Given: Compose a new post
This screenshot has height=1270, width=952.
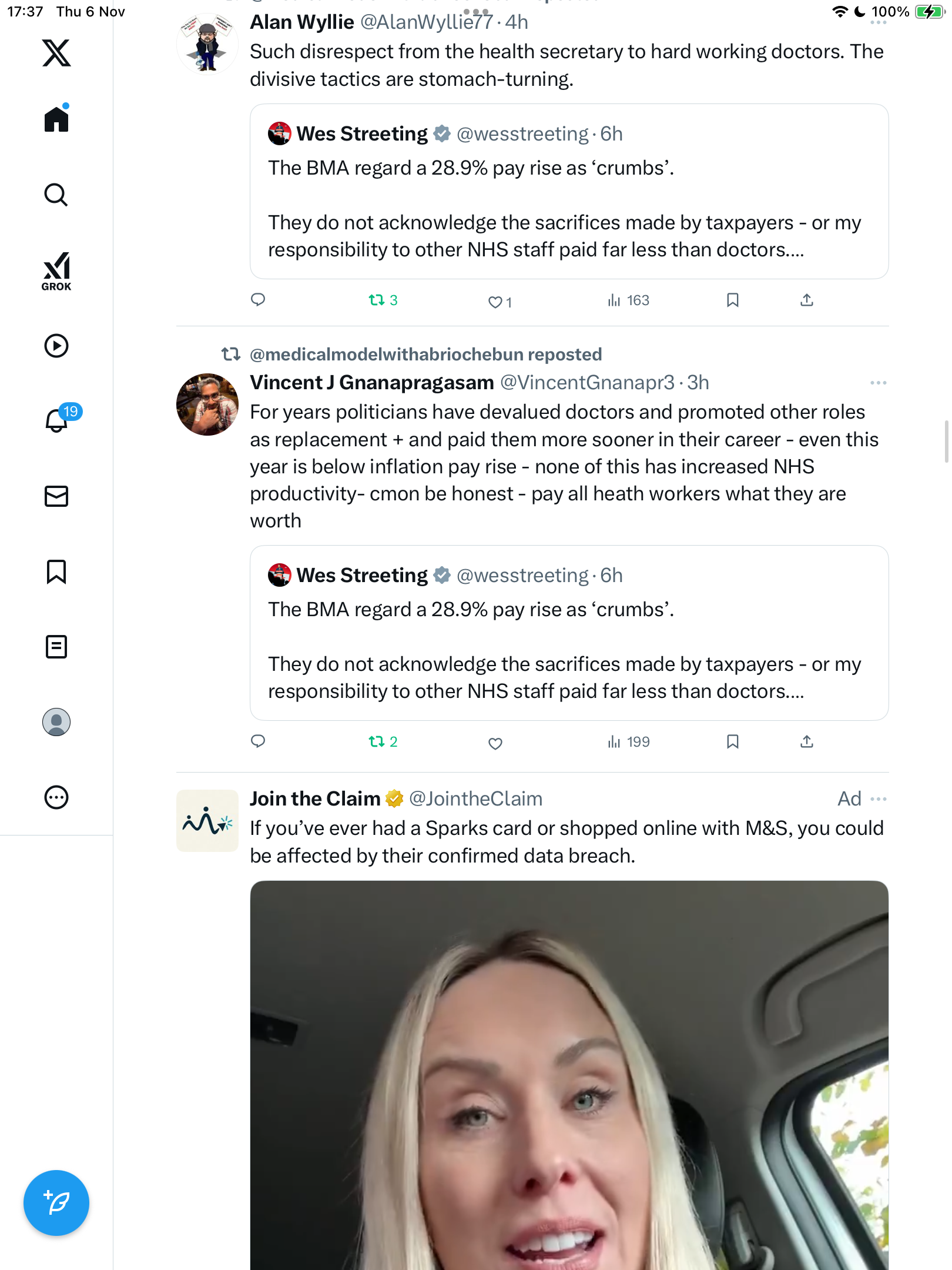Looking at the screenshot, I should 56,1203.
